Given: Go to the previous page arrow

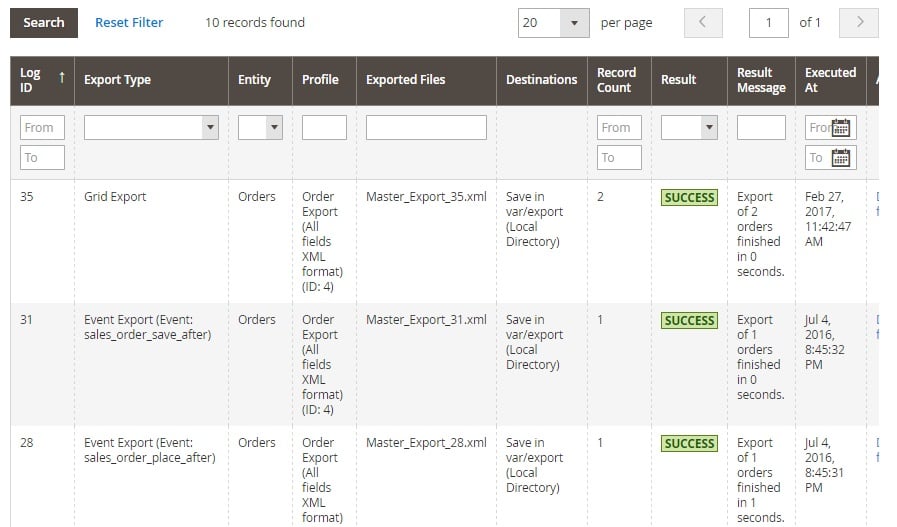Looking at the screenshot, I should [x=703, y=23].
